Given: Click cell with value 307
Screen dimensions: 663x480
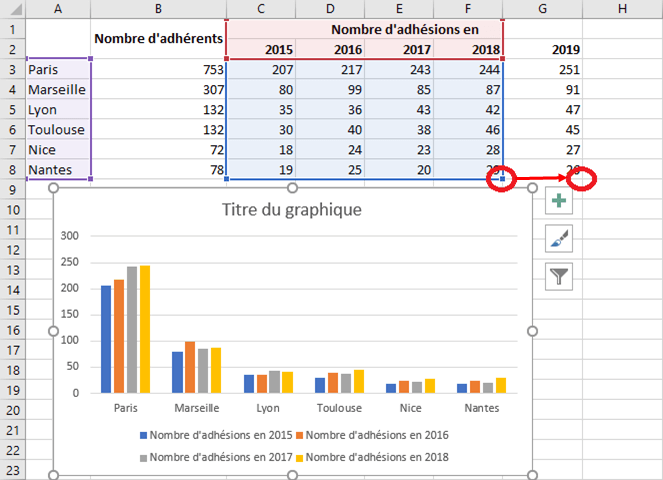Looking at the screenshot, I should pyautogui.click(x=158, y=89).
